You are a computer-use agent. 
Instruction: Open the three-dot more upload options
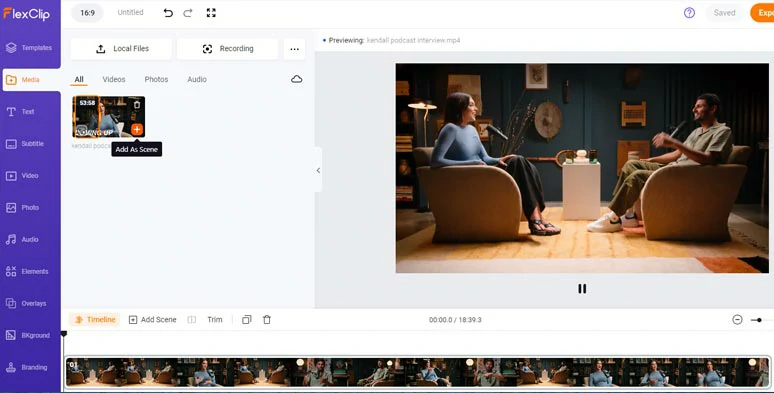click(x=295, y=49)
